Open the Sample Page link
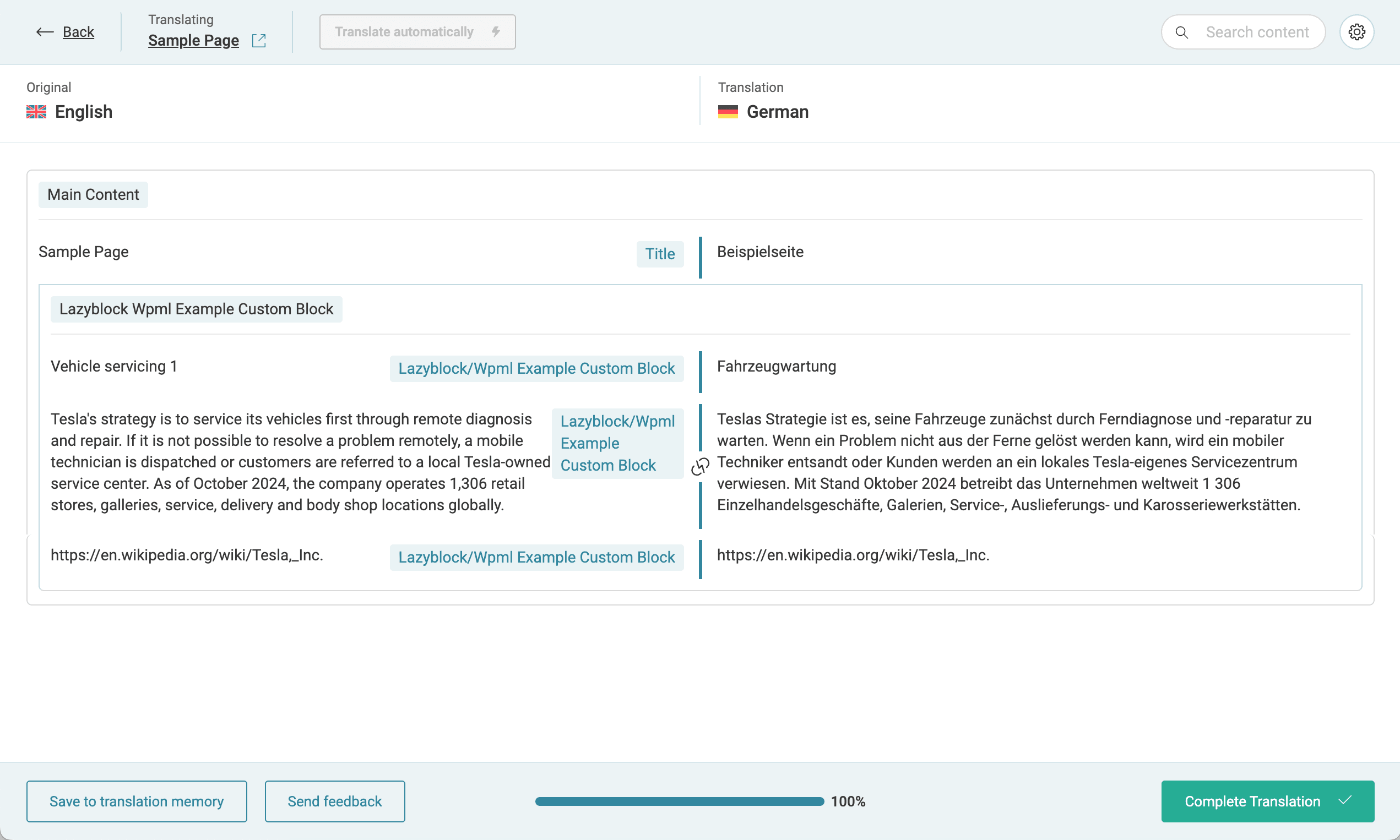This screenshot has height=840, width=1400. tap(194, 40)
